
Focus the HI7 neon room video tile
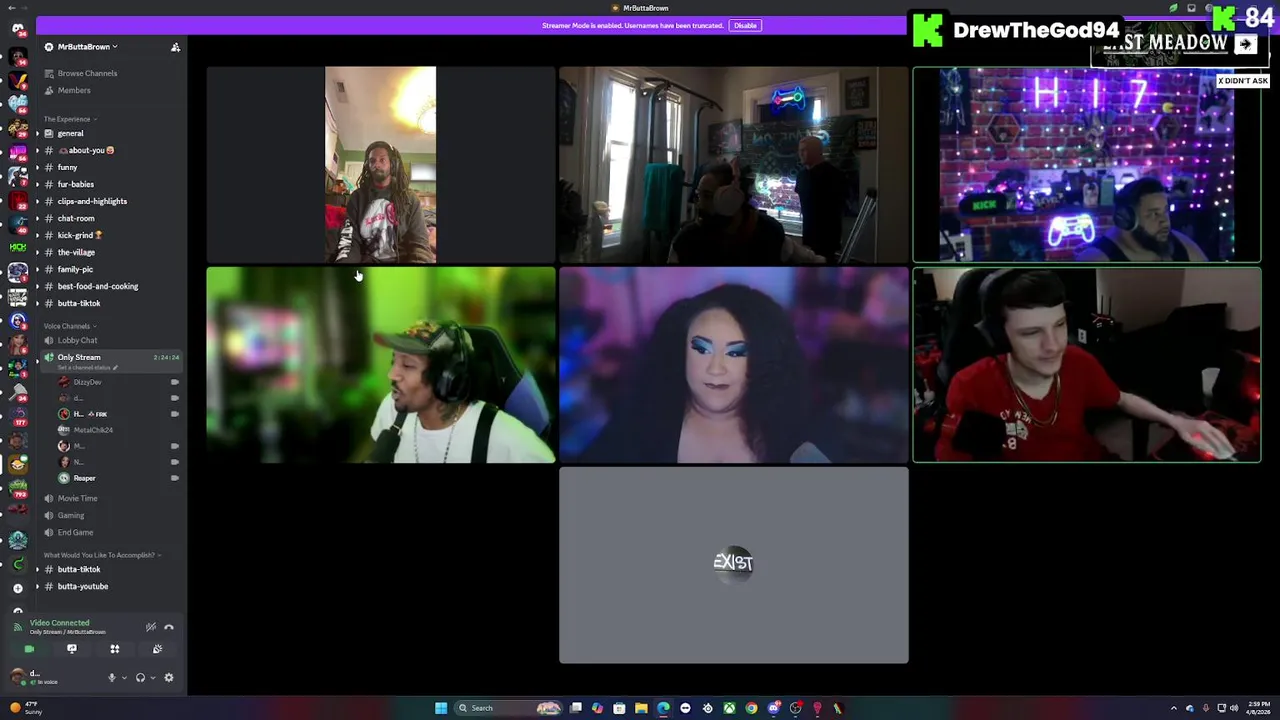(1087, 164)
